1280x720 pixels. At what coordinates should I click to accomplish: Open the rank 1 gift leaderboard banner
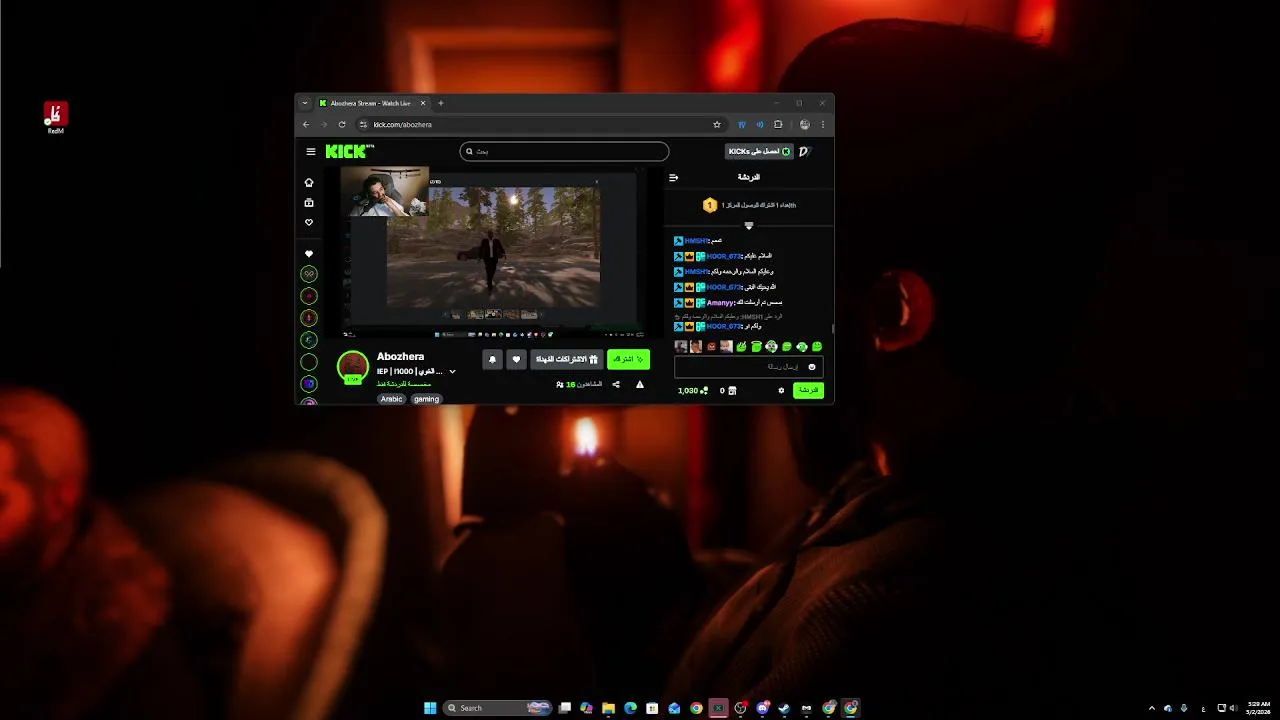pyautogui.click(x=749, y=205)
